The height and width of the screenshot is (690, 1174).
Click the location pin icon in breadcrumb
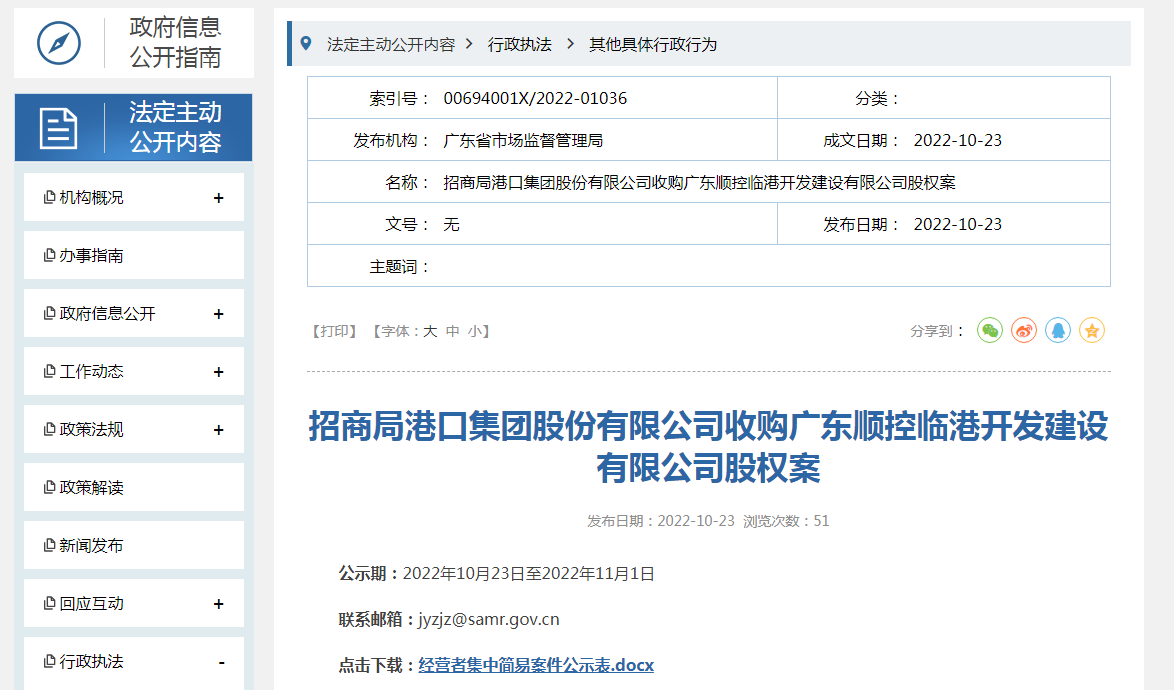point(305,43)
